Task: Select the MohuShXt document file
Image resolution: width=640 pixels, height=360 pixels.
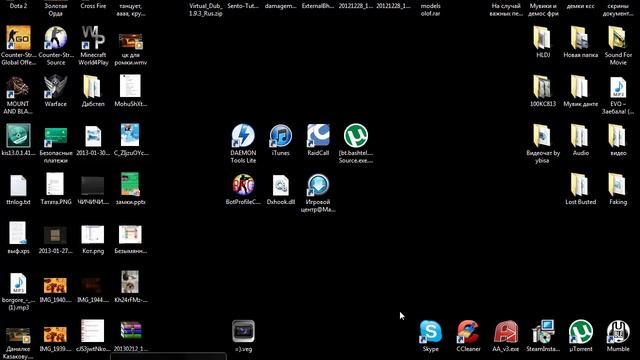Action: [131, 86]
